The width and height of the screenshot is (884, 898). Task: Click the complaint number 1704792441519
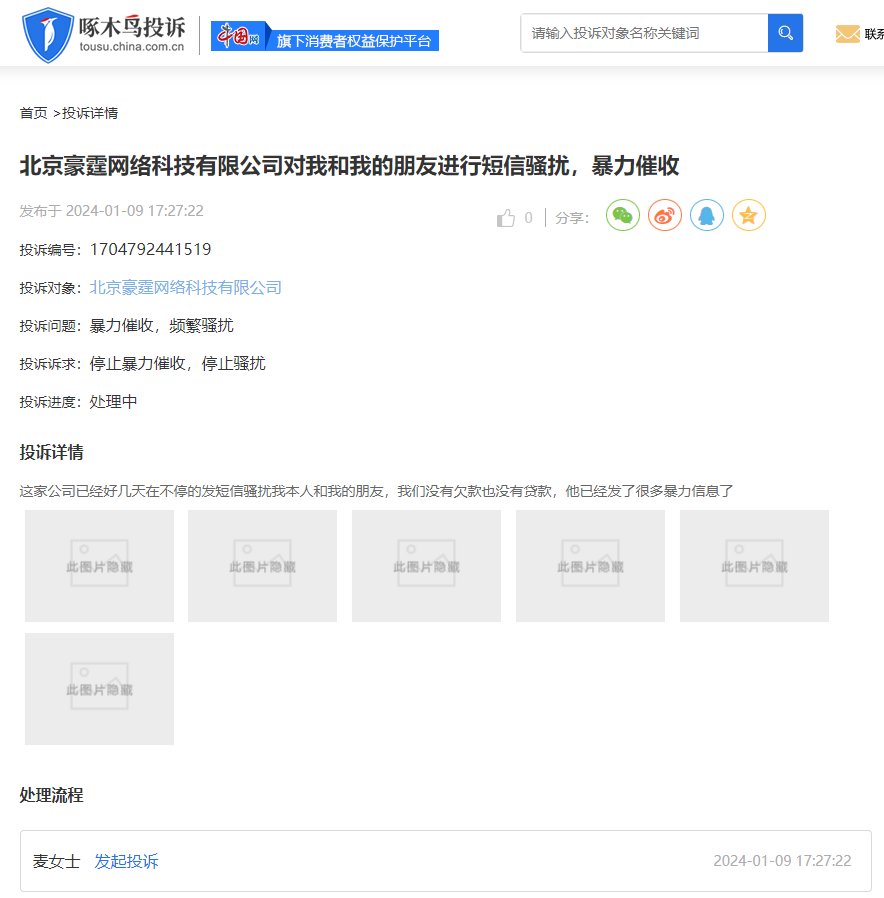click(151, 249)
